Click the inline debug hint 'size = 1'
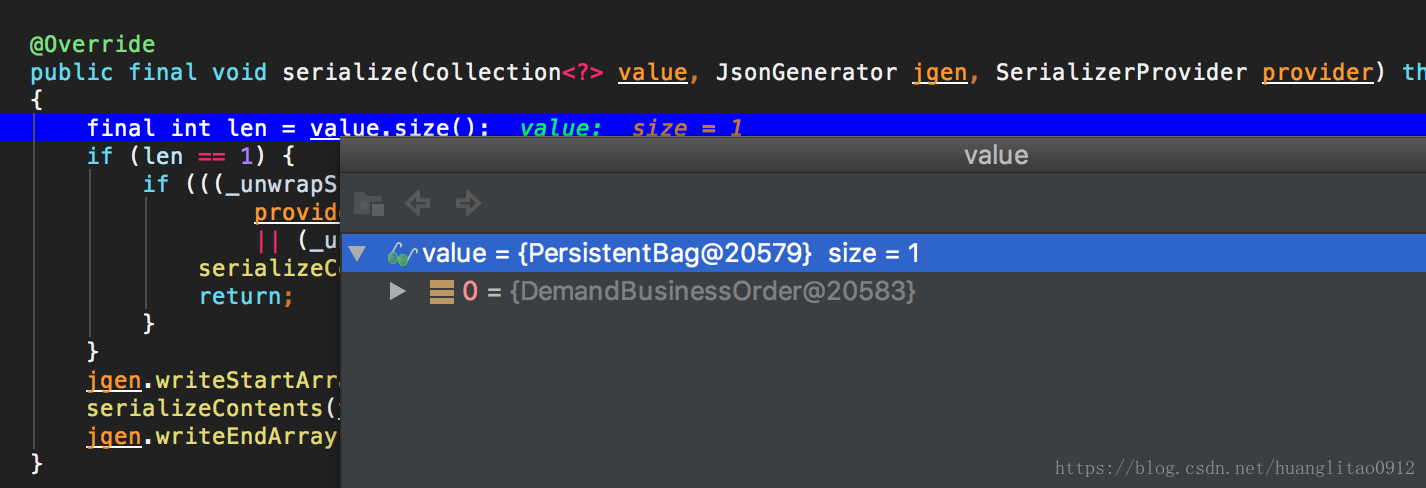Viewport: 1426px width, 488px height. [x=687, y=128]
